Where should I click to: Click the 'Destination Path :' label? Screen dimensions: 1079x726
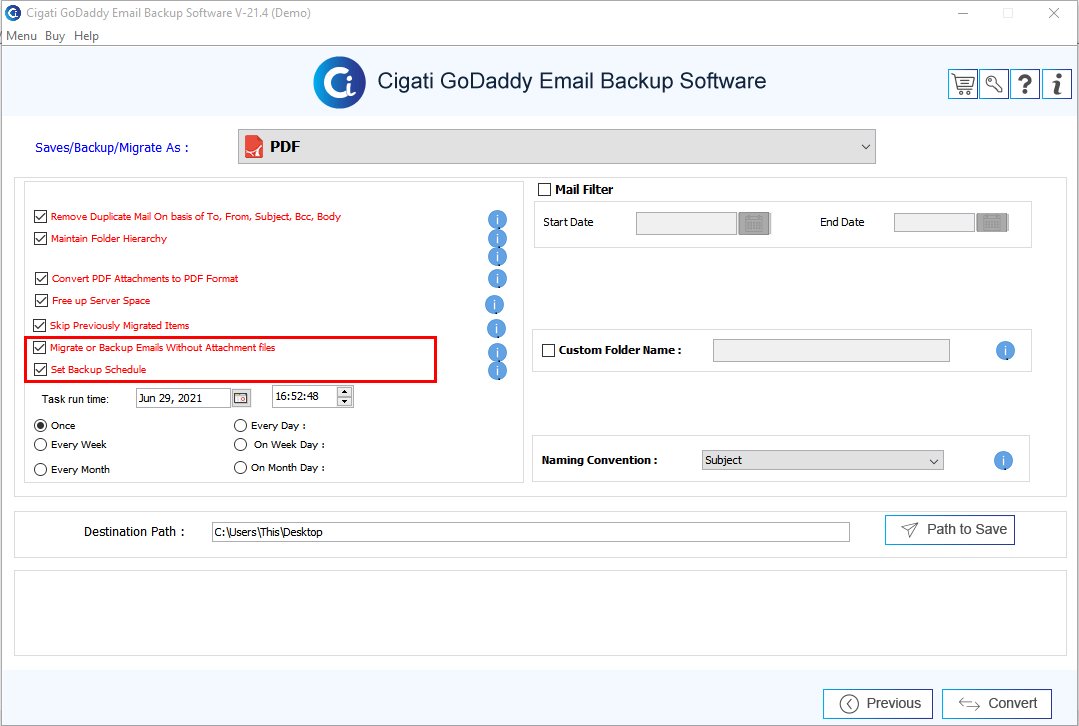tap(134, 532)
